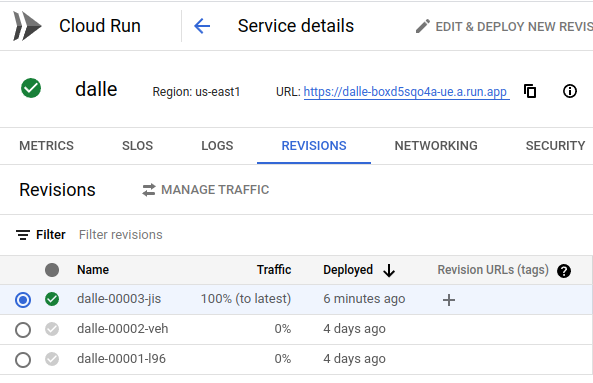Click 0% traffic of dalle-00002-veh

tap(283, 329)
